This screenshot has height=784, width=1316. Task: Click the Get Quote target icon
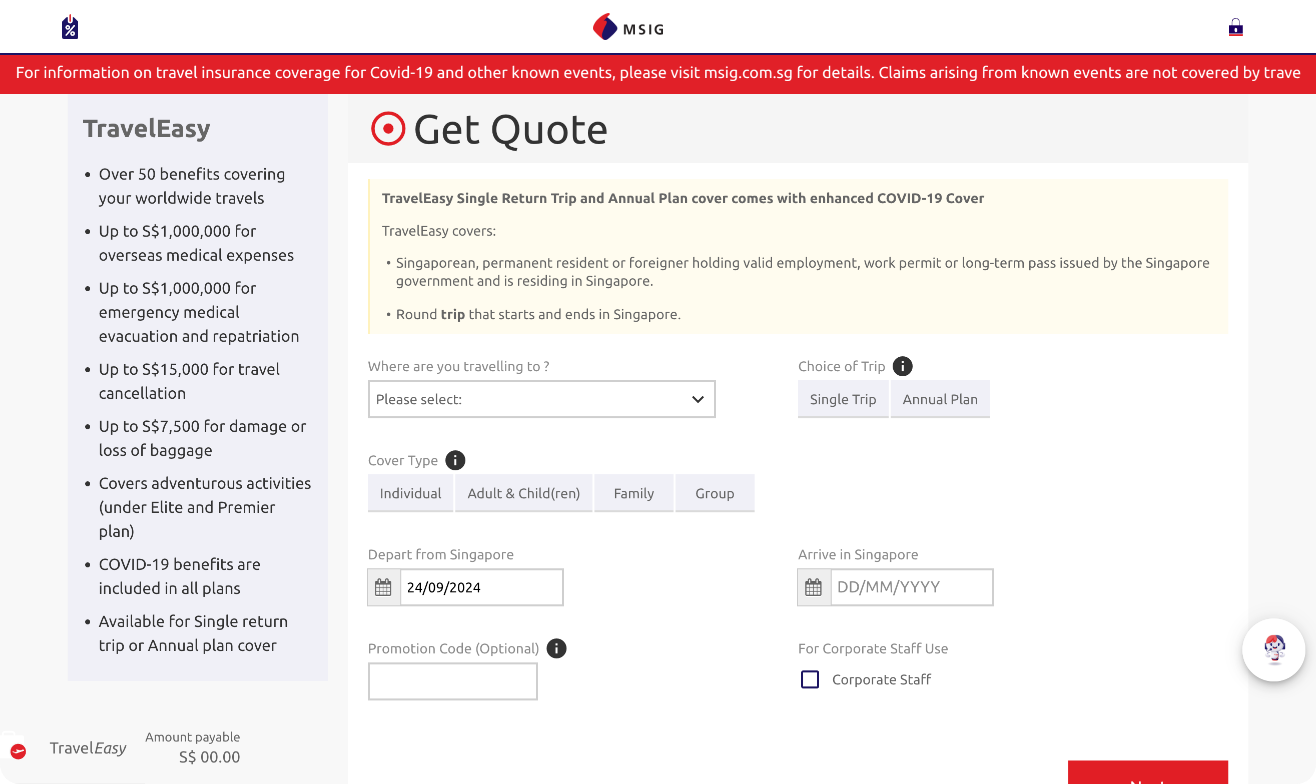pos(388,129)
